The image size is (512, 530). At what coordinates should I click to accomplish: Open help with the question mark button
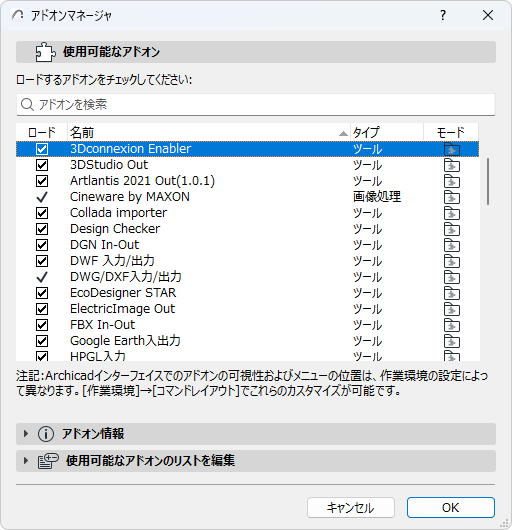coord(443,15)
